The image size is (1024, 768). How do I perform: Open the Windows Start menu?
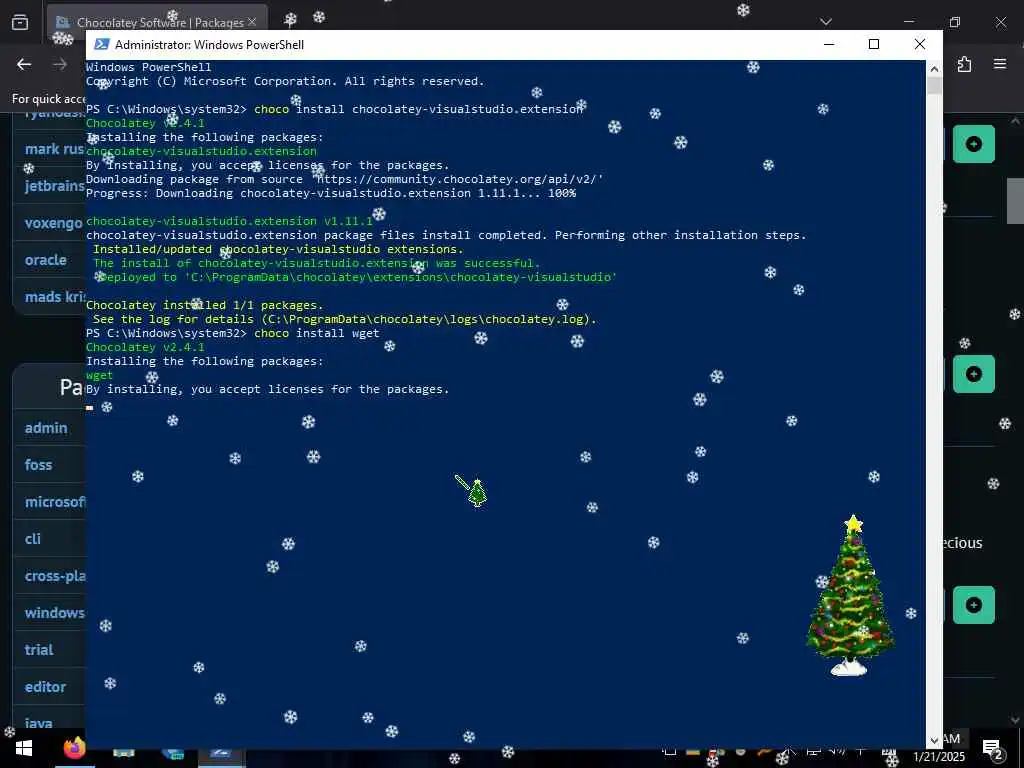24,748
